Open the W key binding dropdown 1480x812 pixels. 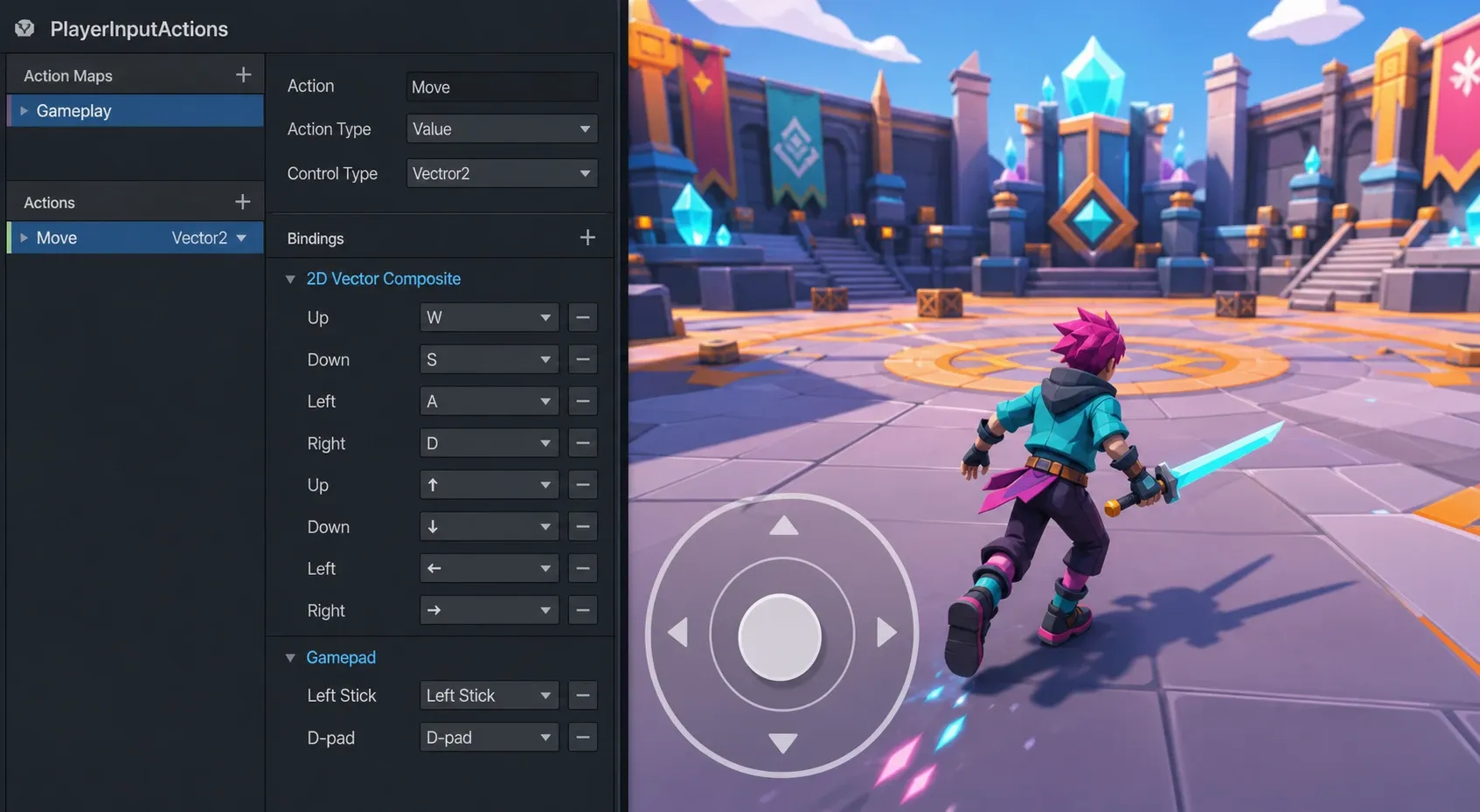pyautogui.click(x=489, y=317)
